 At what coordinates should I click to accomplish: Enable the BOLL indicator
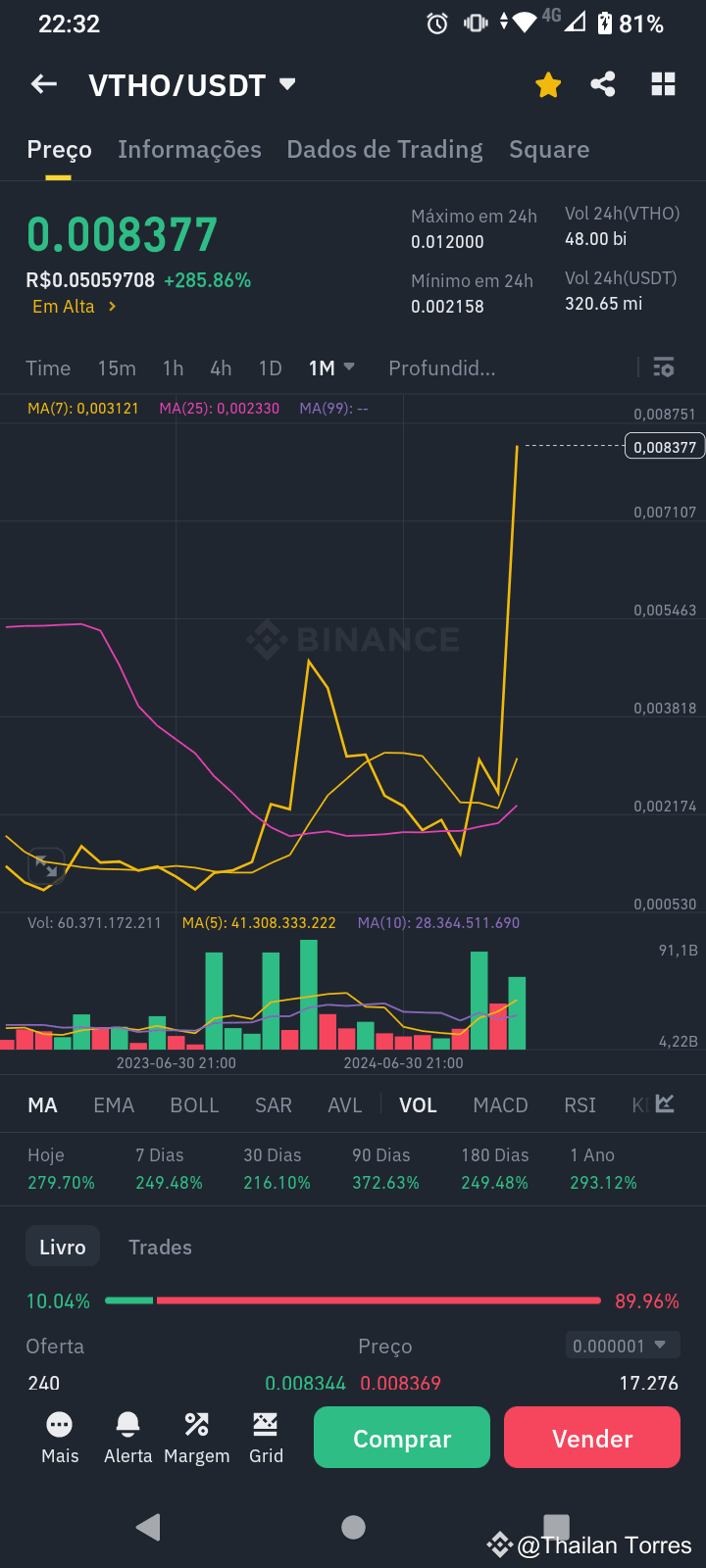coord(194,1105)
